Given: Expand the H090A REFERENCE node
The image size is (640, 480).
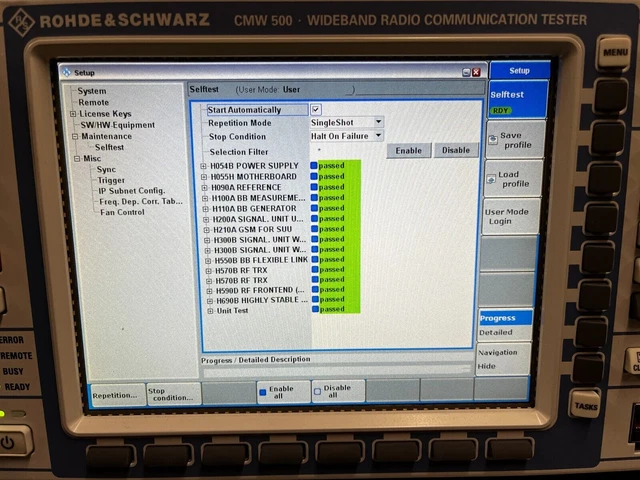Looking at the screenshot, I should (204, 188).
